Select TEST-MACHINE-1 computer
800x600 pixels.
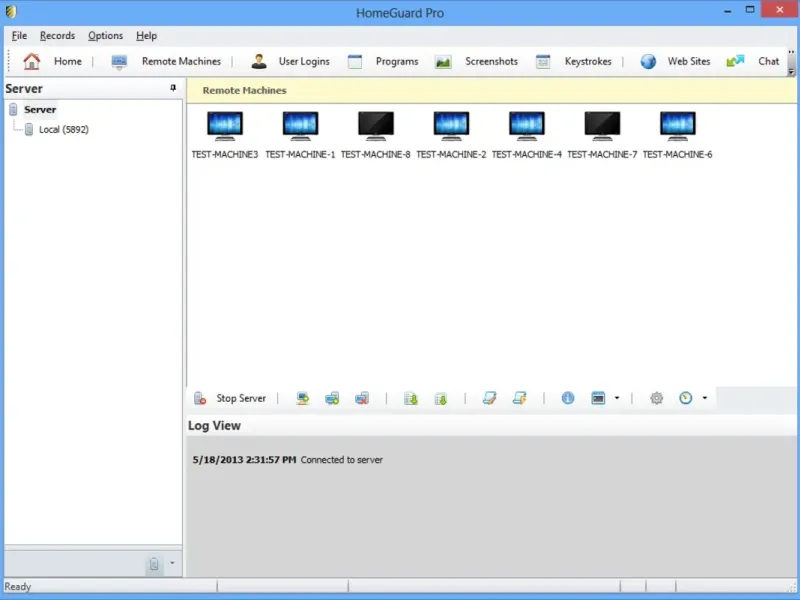(301, 135)
